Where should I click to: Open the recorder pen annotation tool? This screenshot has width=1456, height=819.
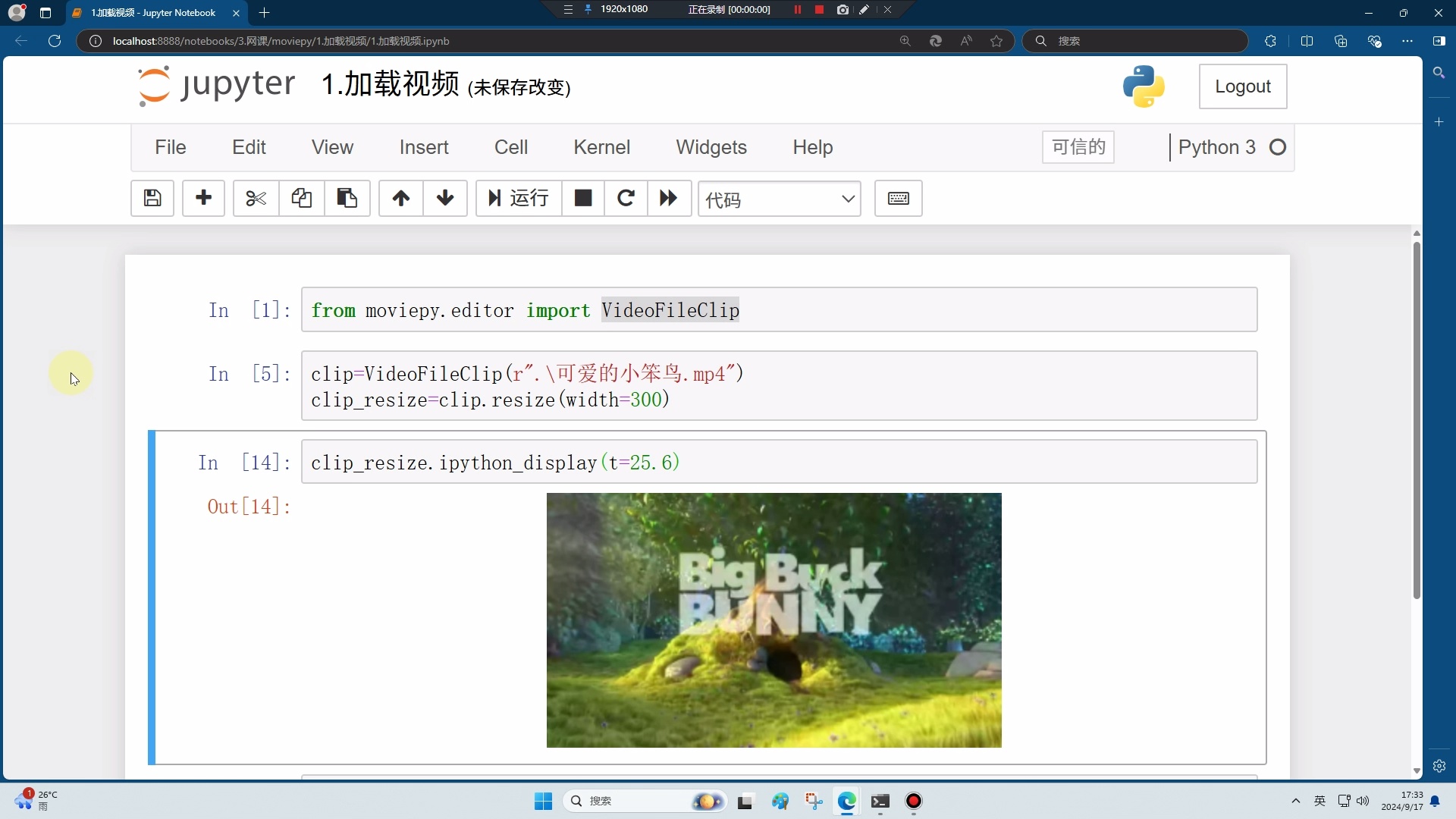864,10
